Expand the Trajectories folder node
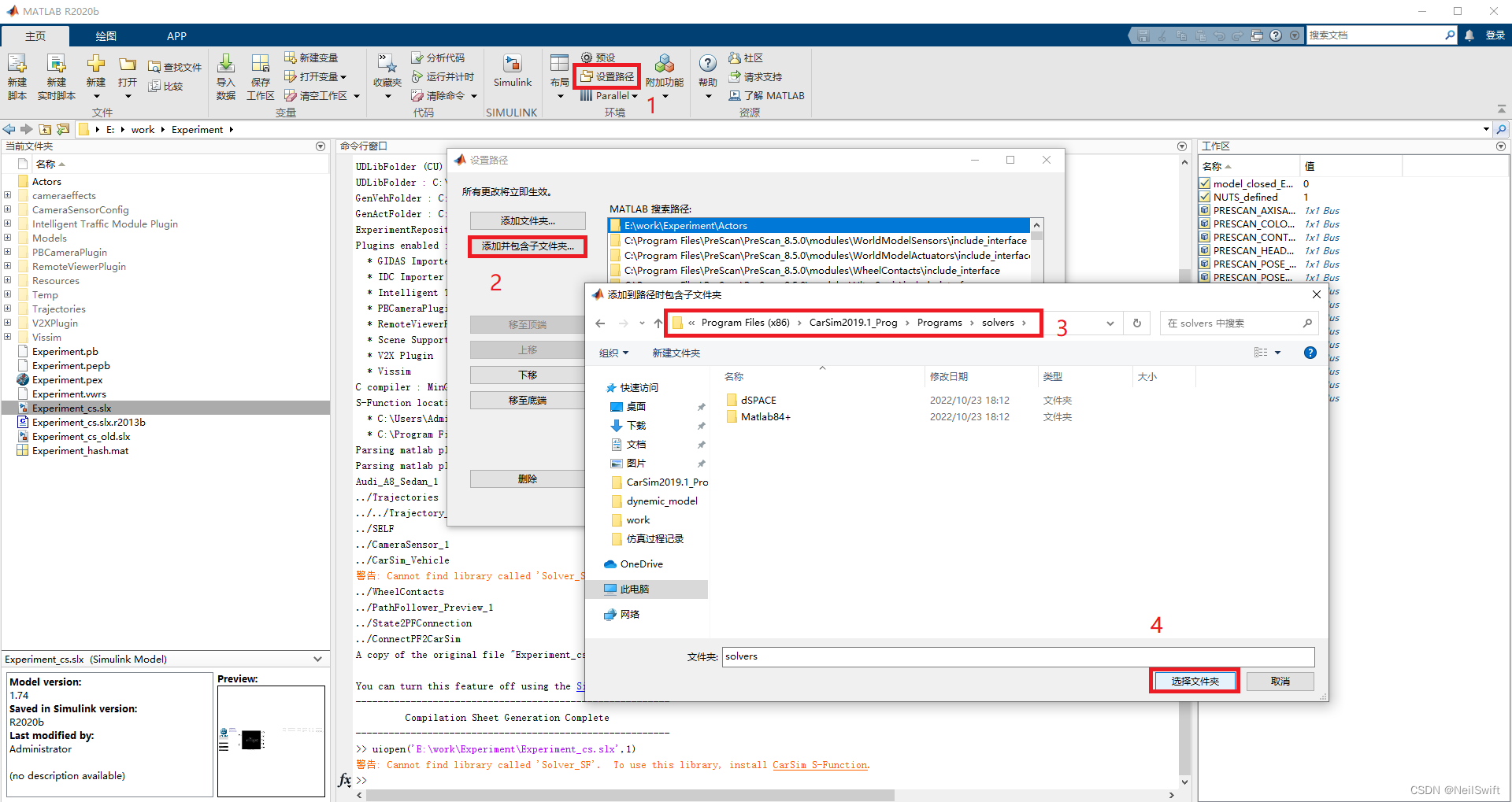This screenshot has height=802, width=1512. (x=8, y=309)
